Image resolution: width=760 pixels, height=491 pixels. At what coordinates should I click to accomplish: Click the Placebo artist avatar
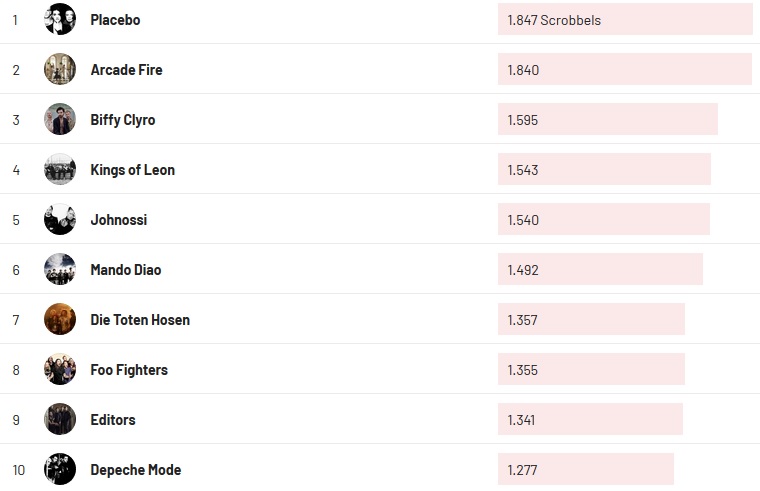(x=60, y=19)
